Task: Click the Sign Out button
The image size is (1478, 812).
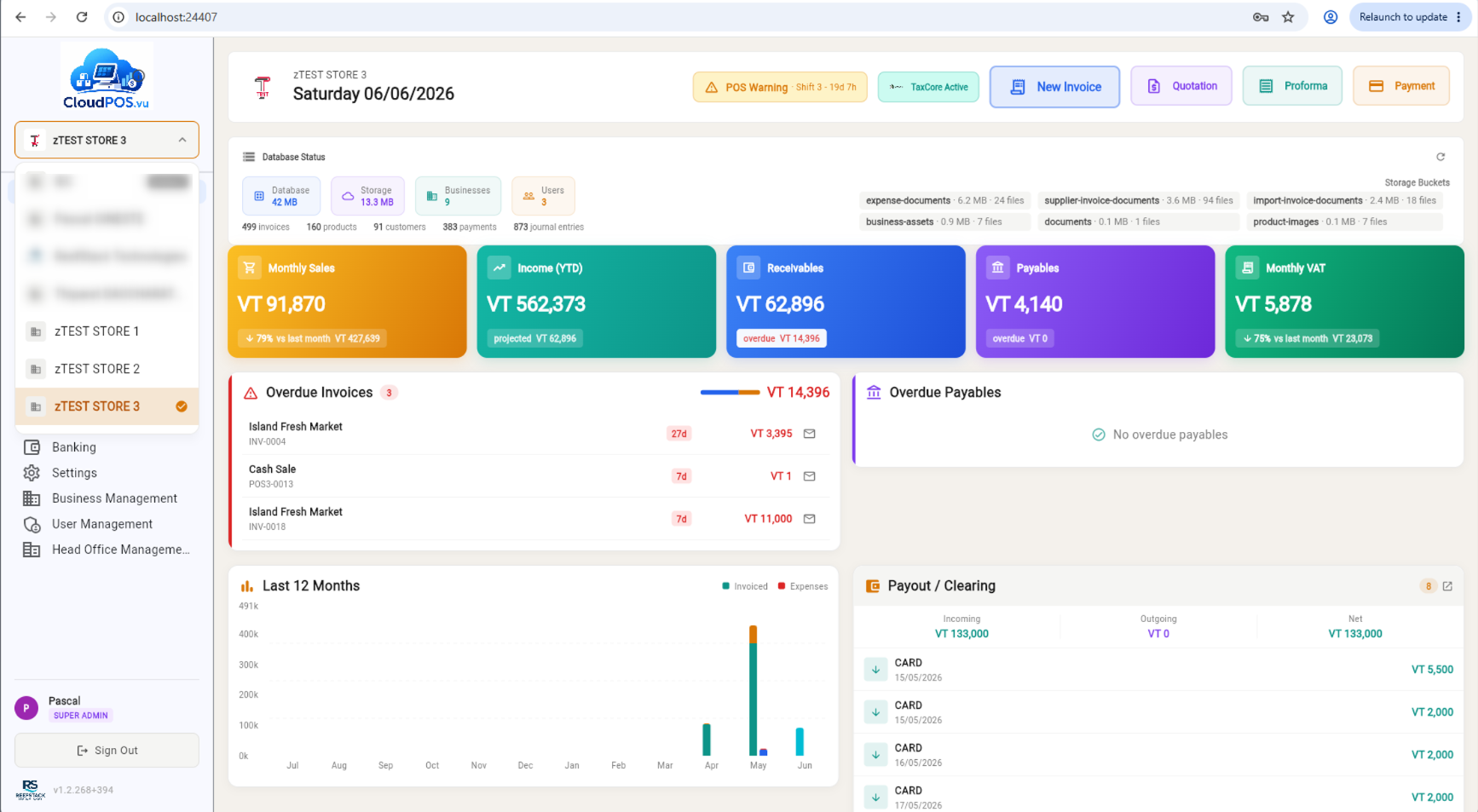Action: coord(107,751)
